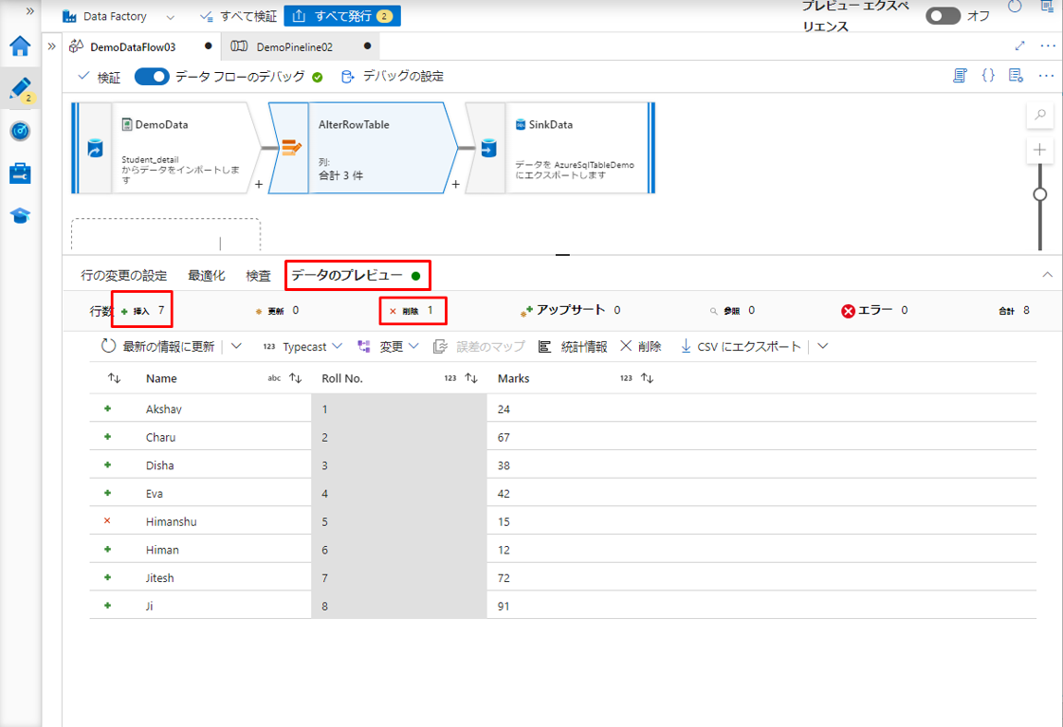Open the Home icon in sidebar
The image size is (1063, 727).
[x=20, y=46]
